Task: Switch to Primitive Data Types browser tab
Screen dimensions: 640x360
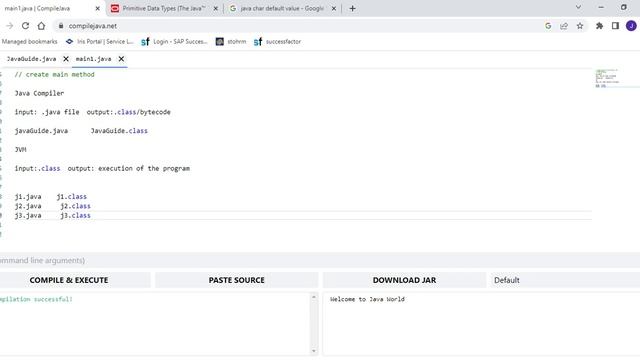Action: point(164,8)
